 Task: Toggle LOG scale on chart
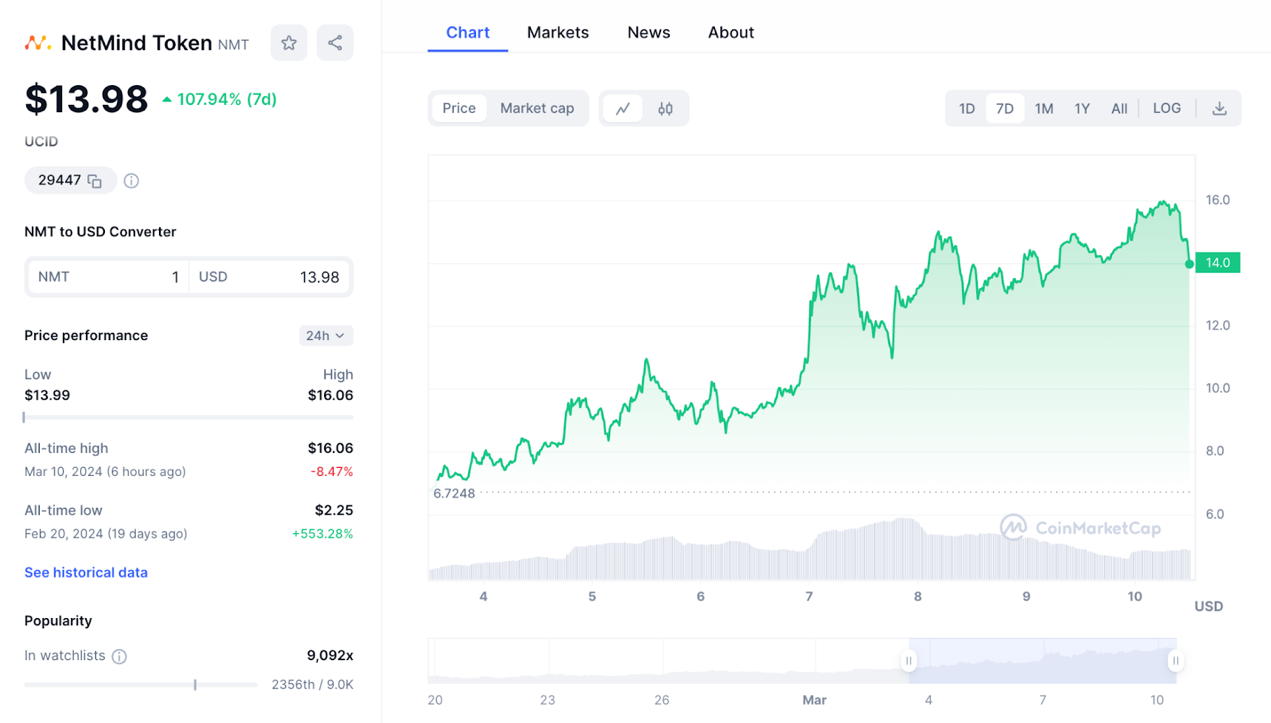tap(1167, 108)
